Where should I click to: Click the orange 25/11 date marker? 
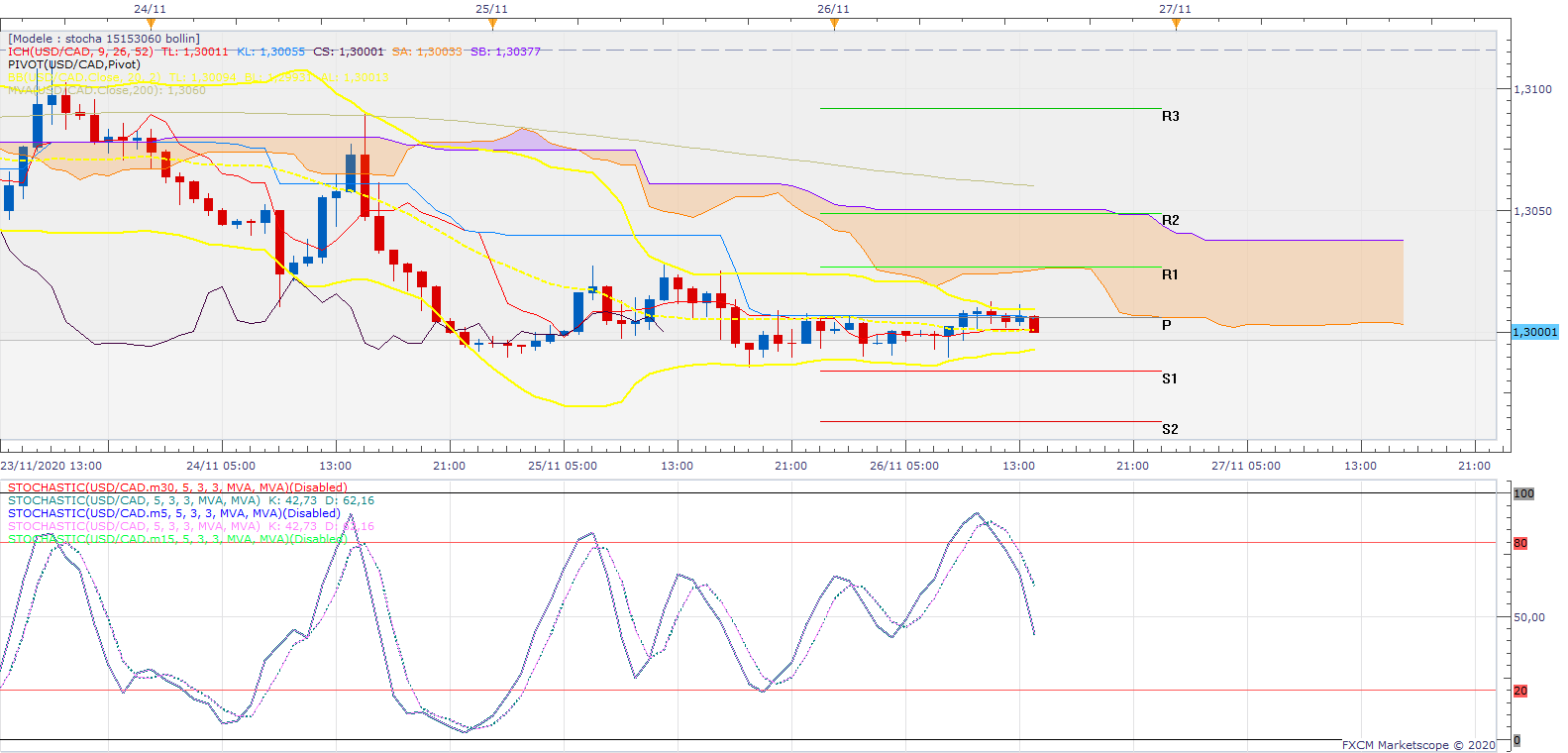pos(492,24)
